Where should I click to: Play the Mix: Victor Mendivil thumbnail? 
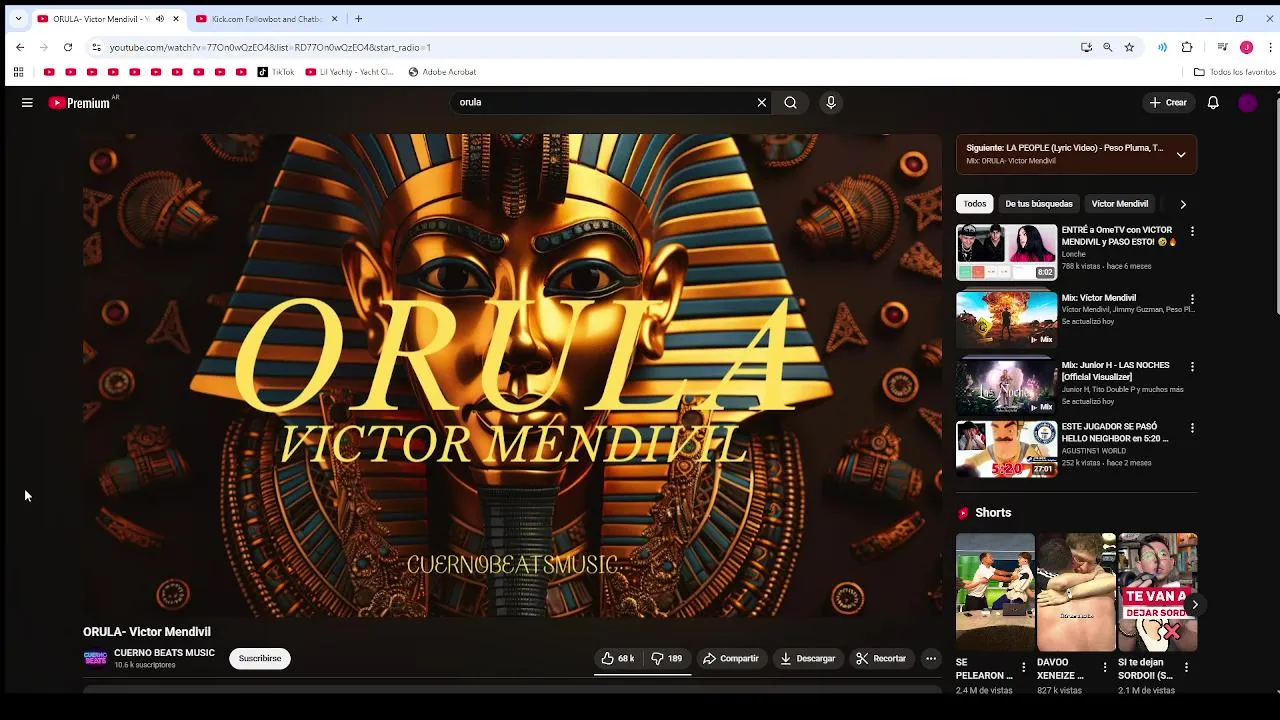point(1006,319)
